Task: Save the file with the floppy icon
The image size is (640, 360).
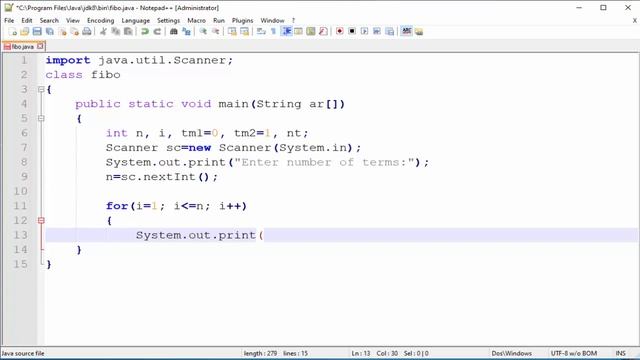Action: (37, 31)
